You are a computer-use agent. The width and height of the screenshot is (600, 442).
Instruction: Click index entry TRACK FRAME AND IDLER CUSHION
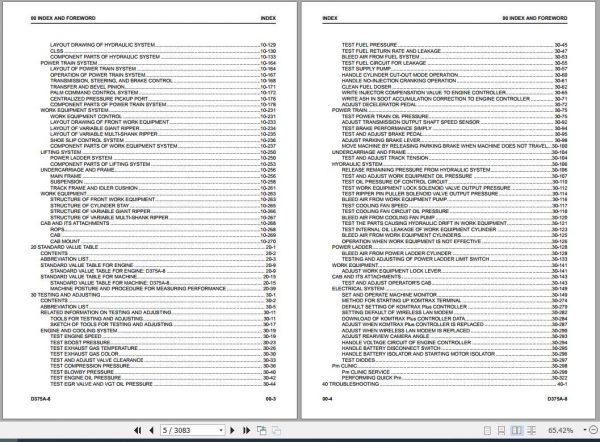pos(94,188)
